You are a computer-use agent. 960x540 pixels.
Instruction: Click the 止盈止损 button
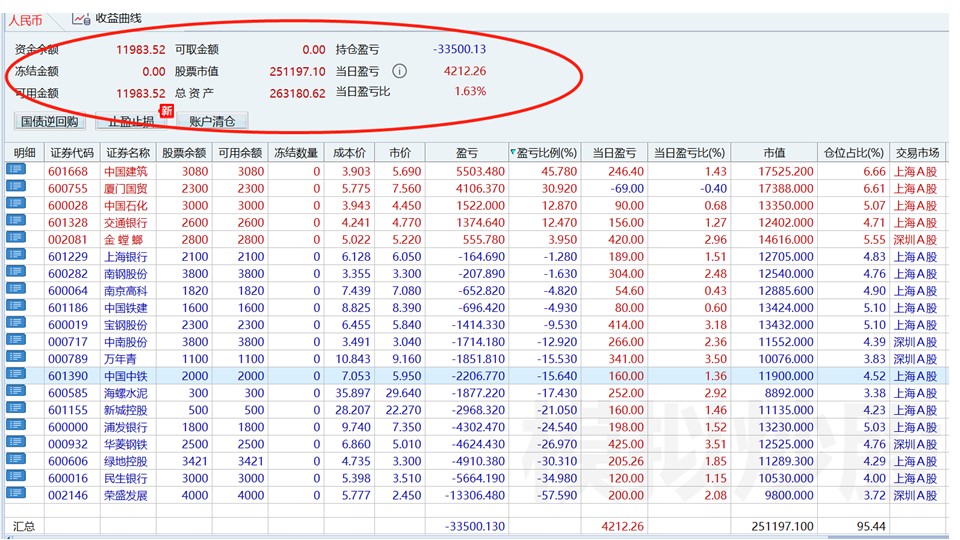click(131, 121)
